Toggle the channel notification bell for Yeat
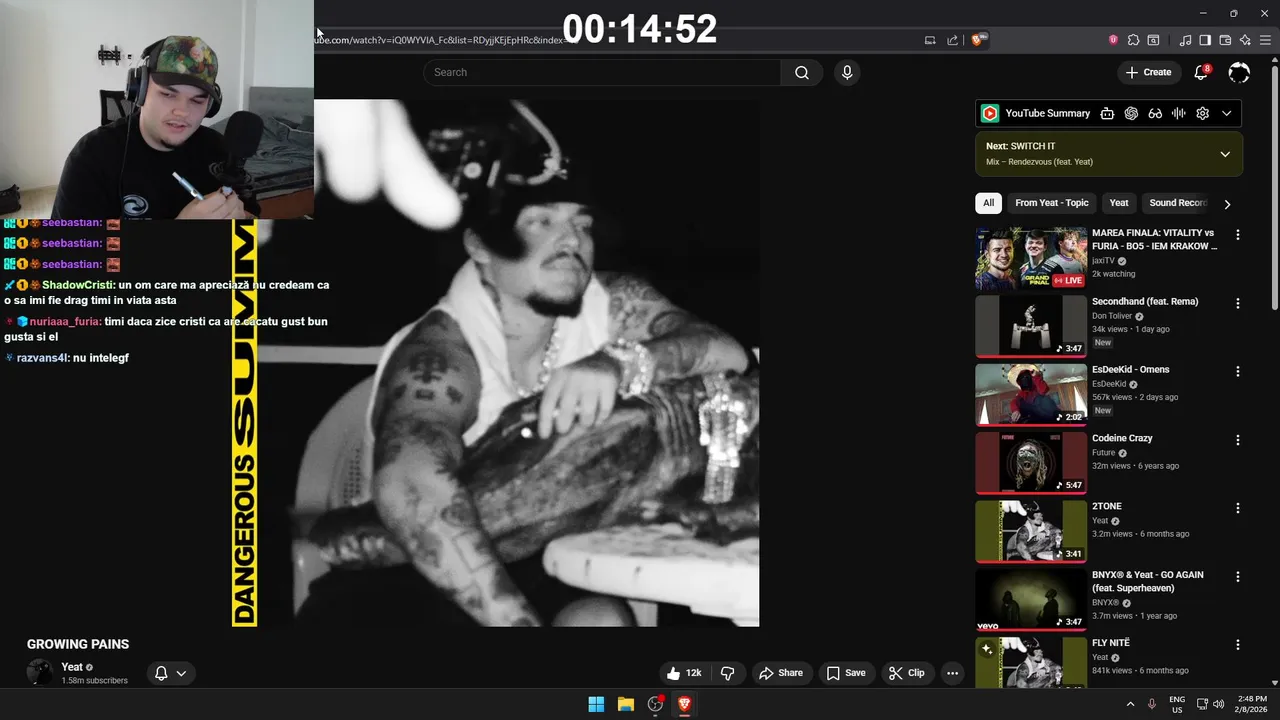Viewport: 1280px width, 720px height. [x=161, y=673]
